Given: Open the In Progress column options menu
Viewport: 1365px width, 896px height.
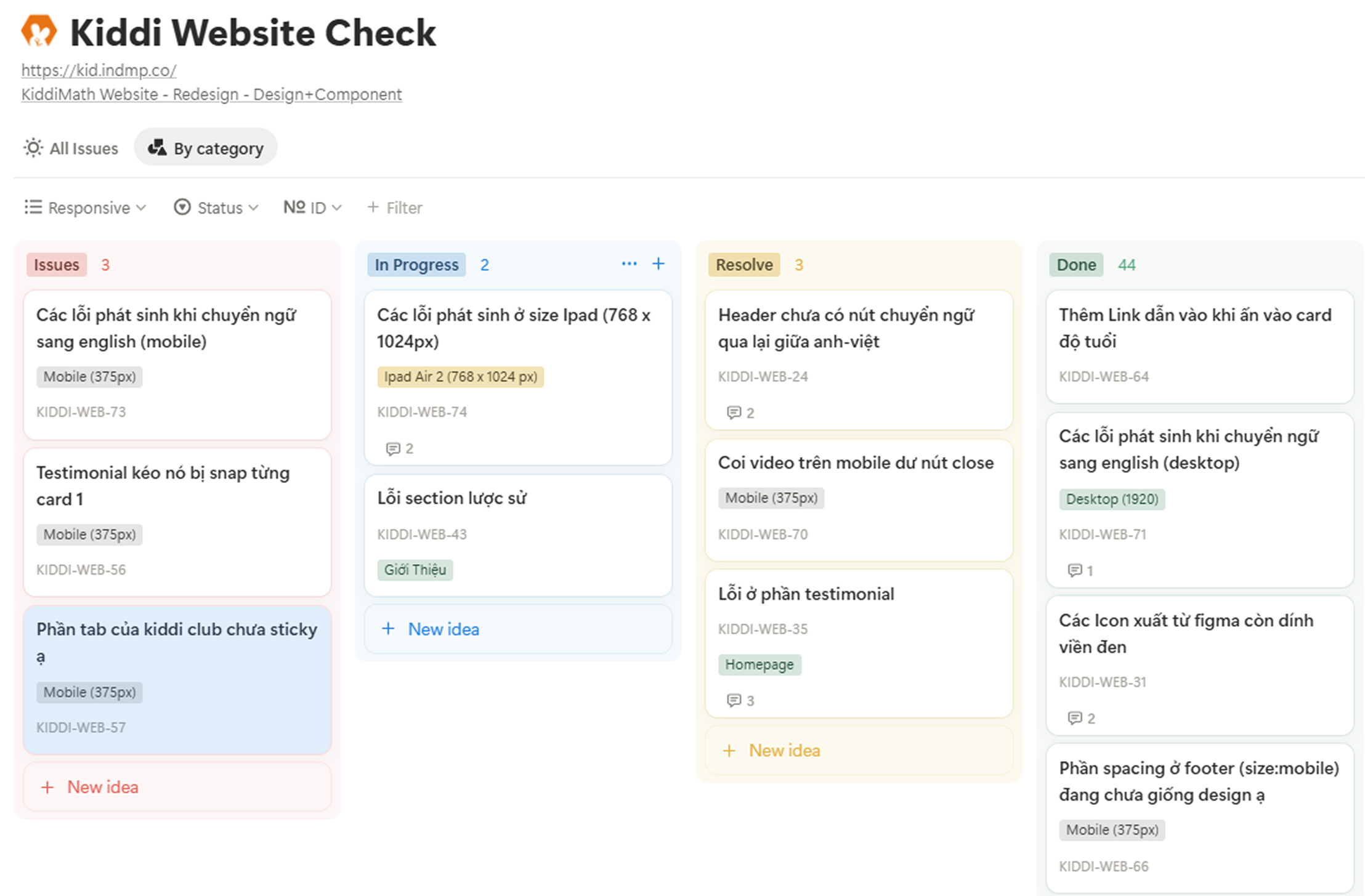Looking at the screenshot, I should point(629,264).
